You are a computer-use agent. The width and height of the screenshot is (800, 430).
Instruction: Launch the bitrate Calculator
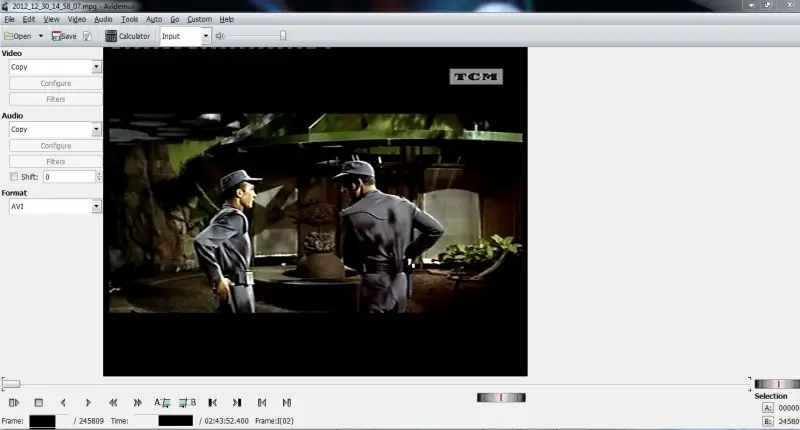point(128,36)
